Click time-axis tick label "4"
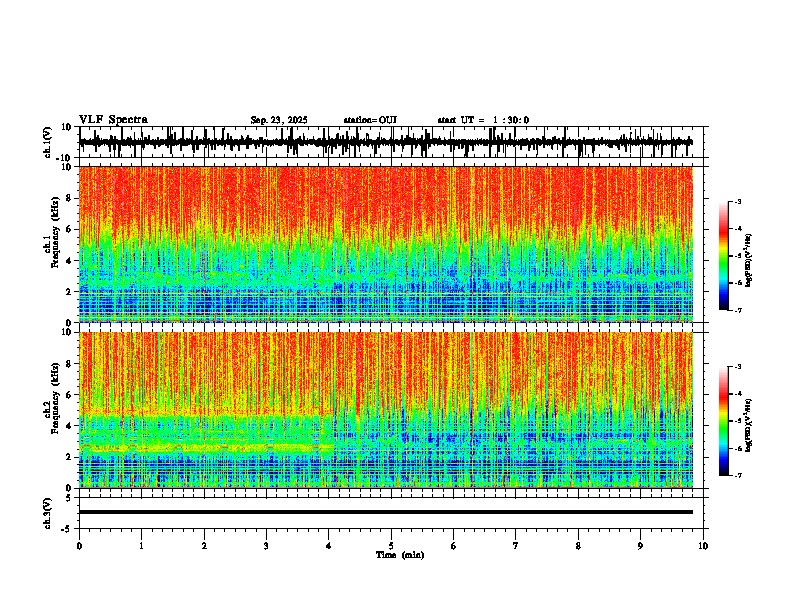Screen dimensions: 792x612 329,546
